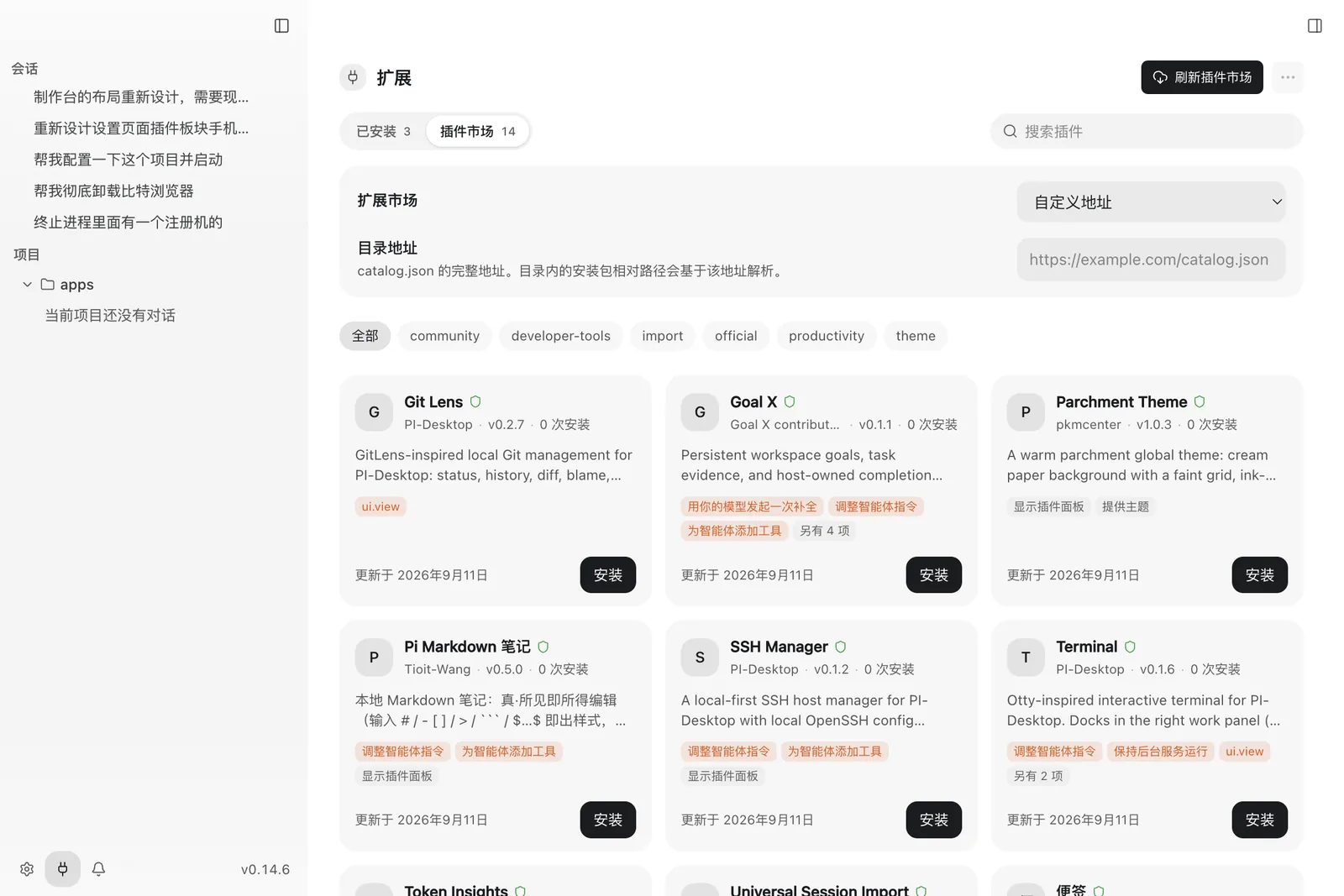Click Git Lens avatar letter G
Screen dimensions: 1344x896
point(374,412)
